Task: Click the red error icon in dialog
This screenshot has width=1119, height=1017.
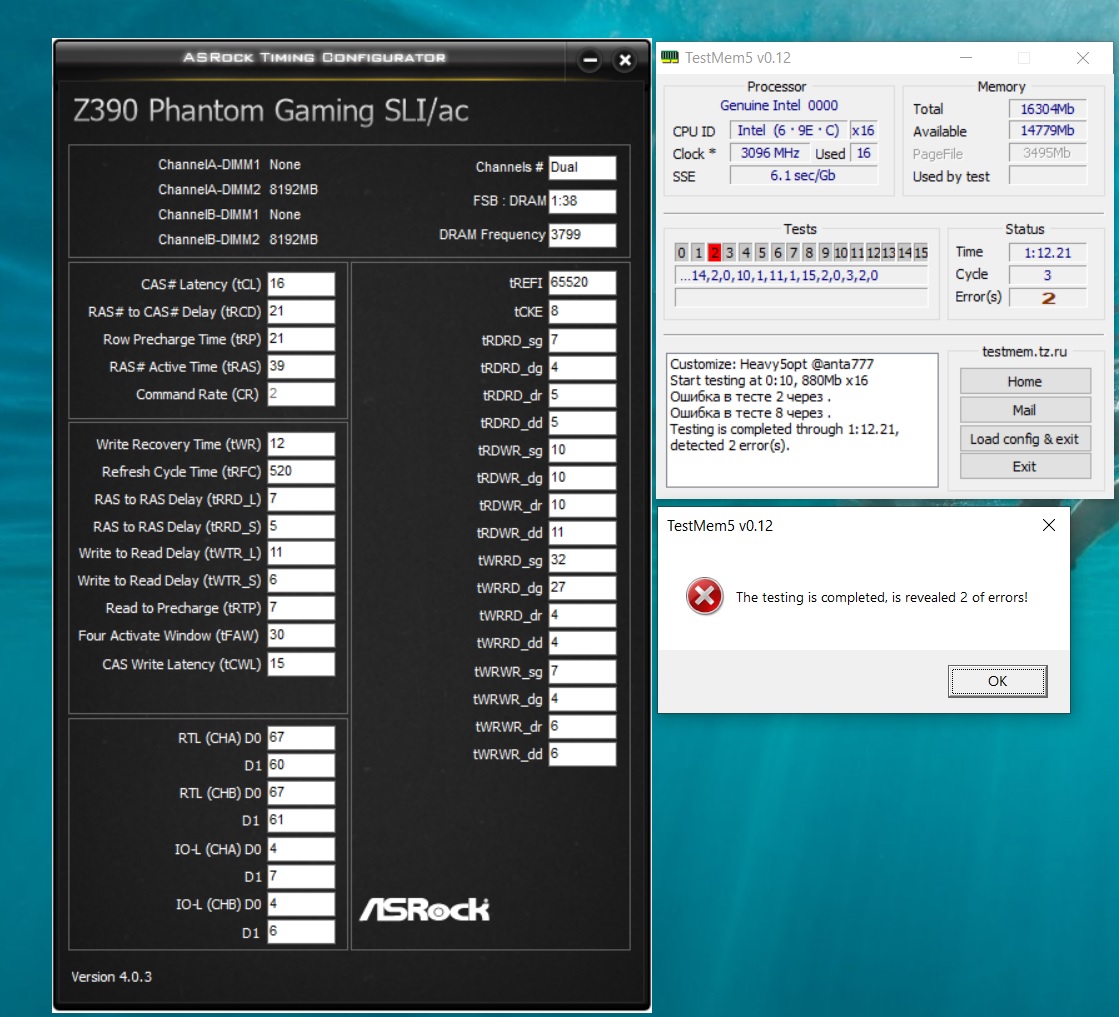Action: pyautogui.click(x=704, y=597)
